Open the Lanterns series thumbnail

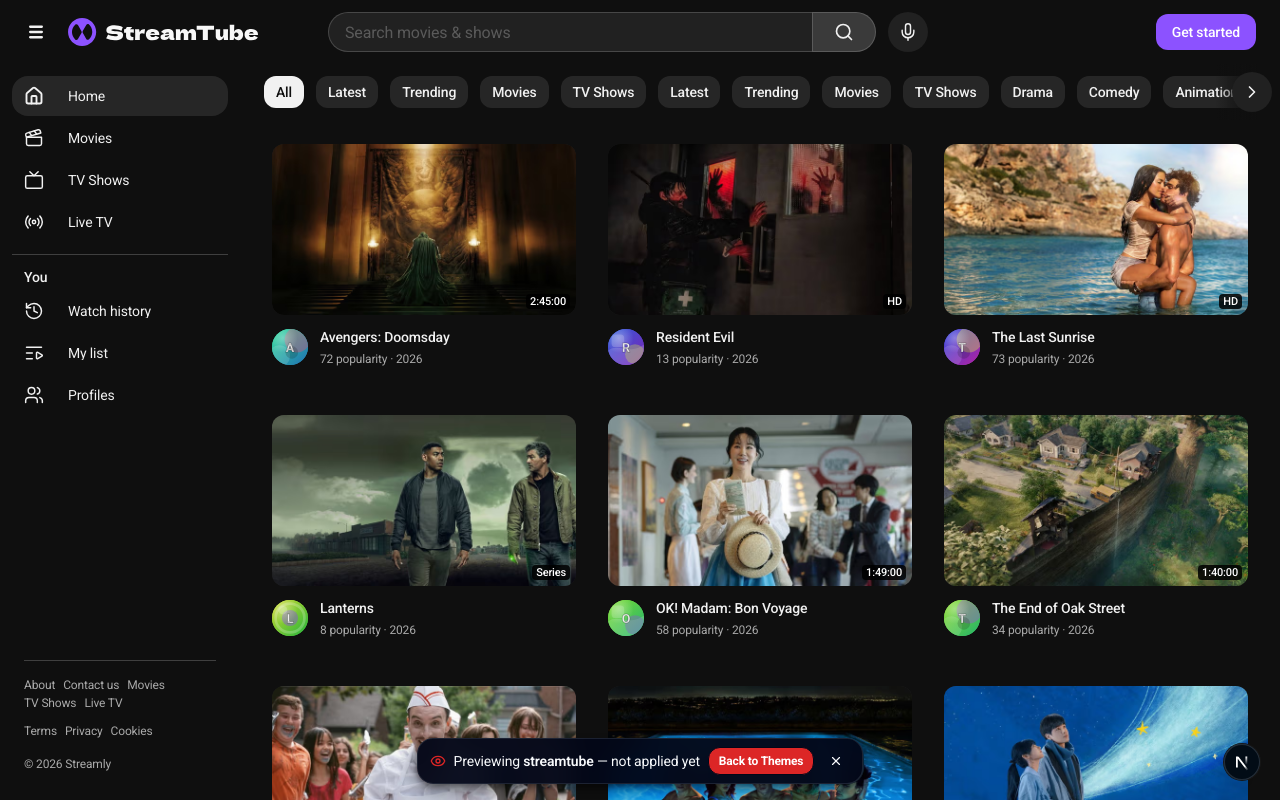coord(424,500)
